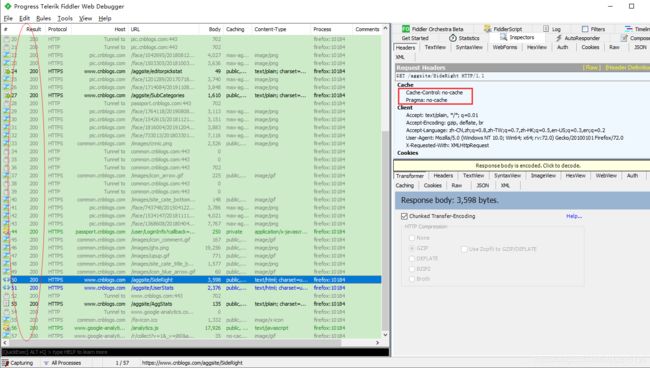650x368 pixels.
Task: Click 'Response body is encoded' decode bar
Action: point(521,165)
